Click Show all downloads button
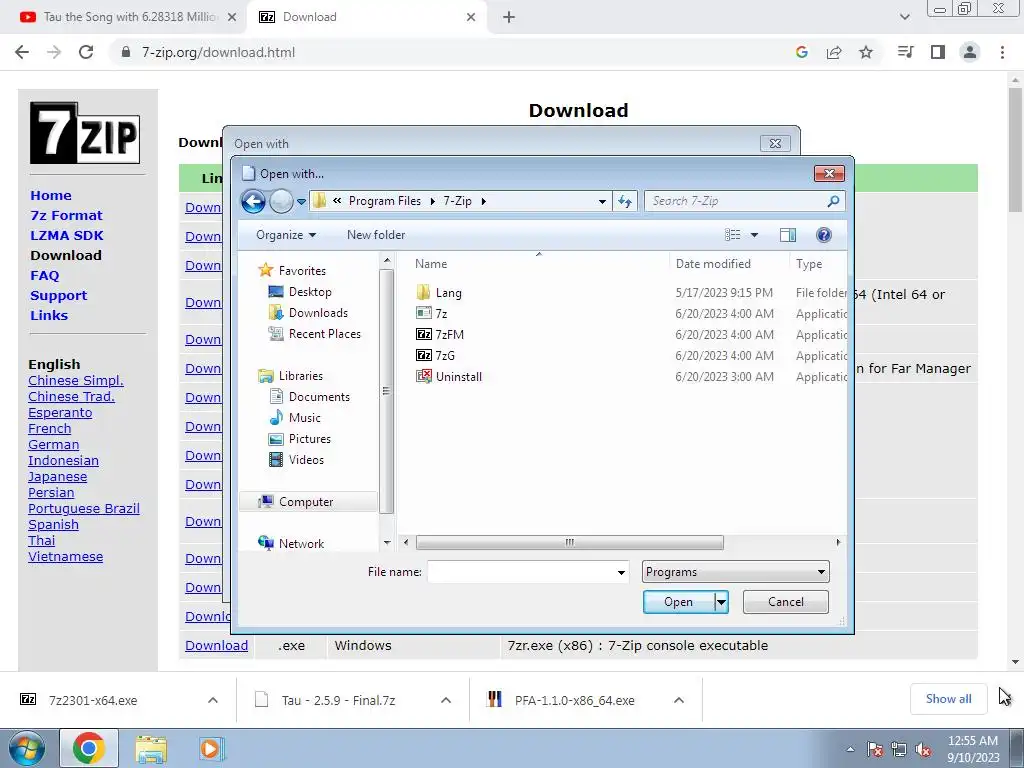Image resolution: width=1024 pixels, height=768 pixels. [948, 699]
